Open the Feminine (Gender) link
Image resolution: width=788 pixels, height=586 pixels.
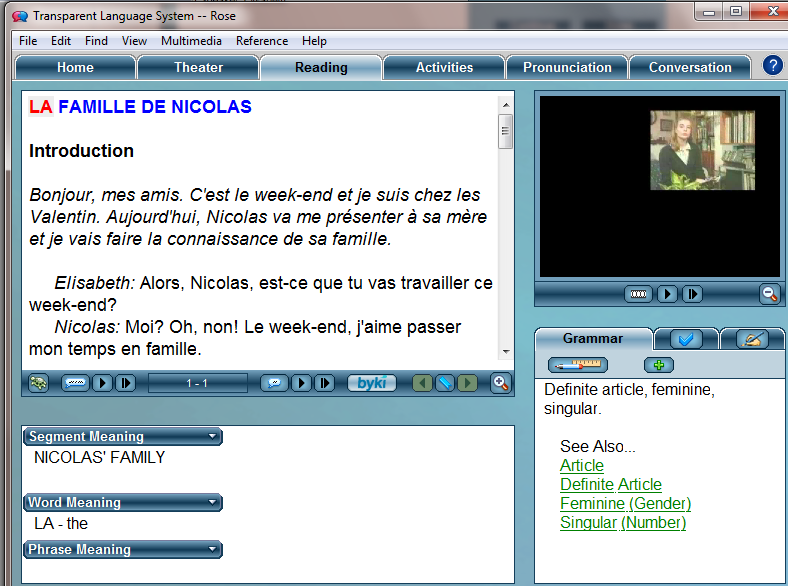point(625,504)
